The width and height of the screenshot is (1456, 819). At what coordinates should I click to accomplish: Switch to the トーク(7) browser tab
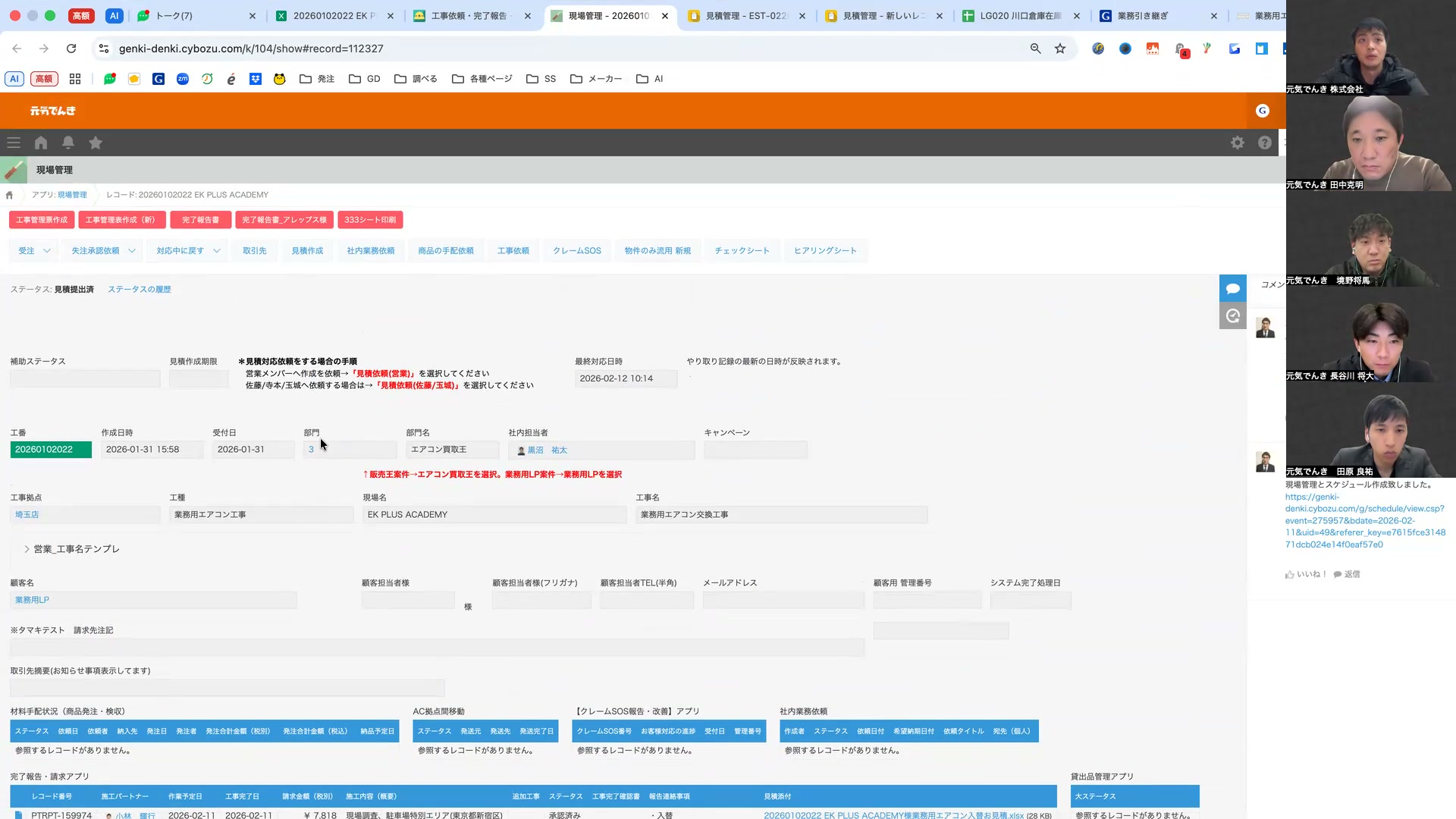[196, 16]
